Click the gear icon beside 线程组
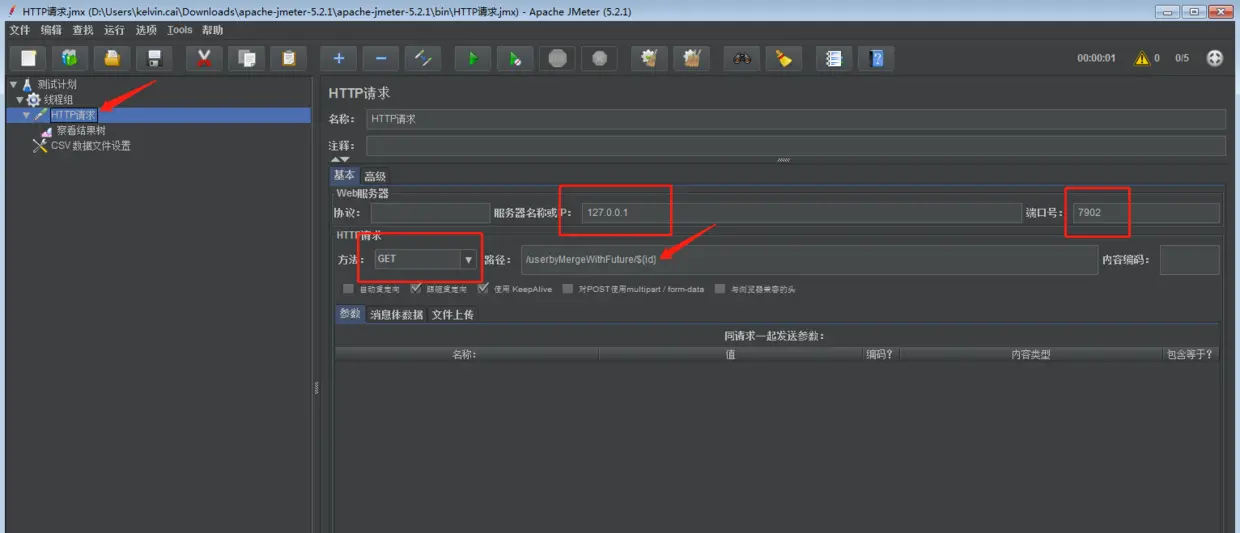The image size is (1240, 533). [x=34, y=100]
